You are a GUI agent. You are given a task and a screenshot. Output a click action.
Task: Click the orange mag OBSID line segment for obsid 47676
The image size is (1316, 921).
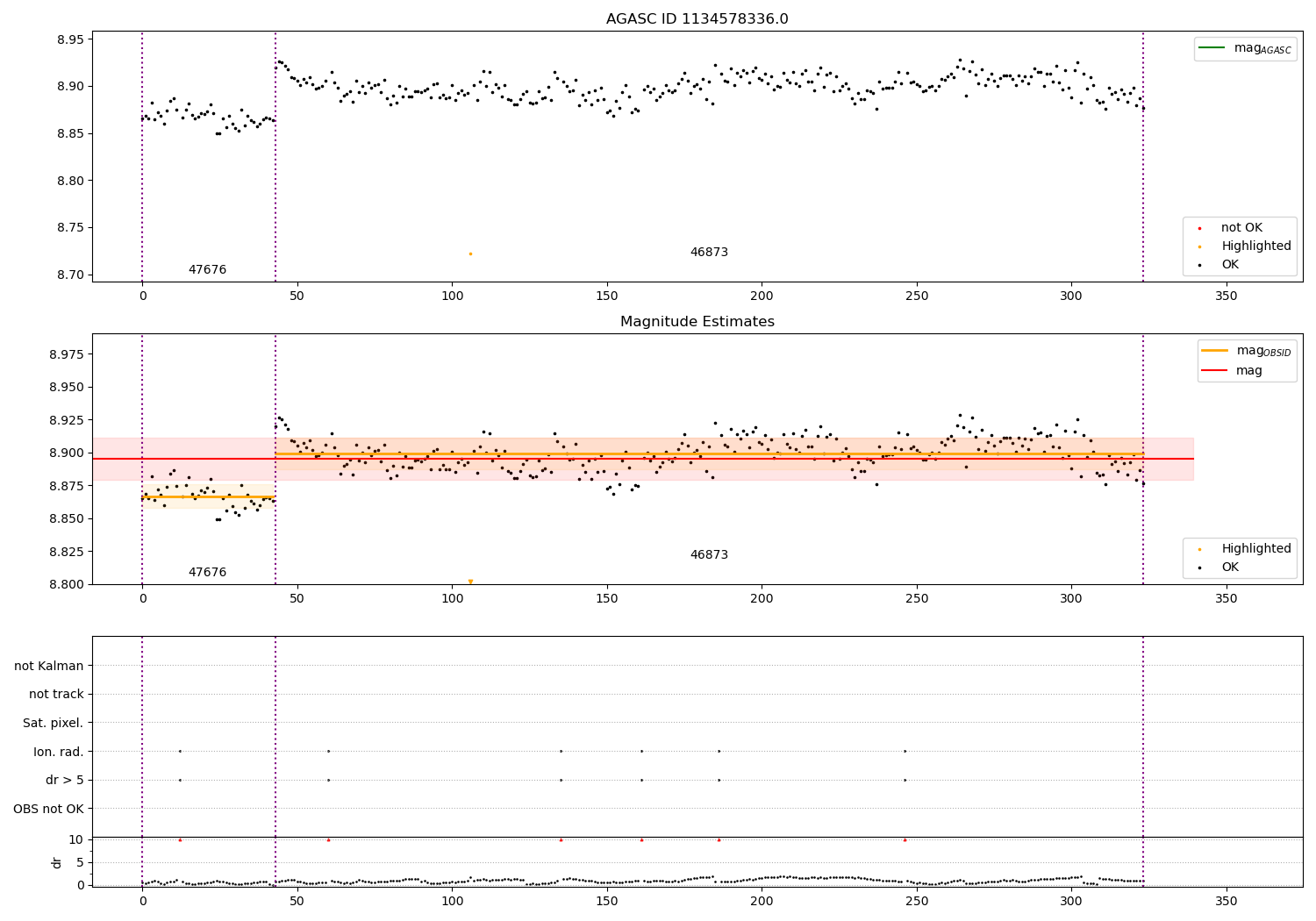209,496
